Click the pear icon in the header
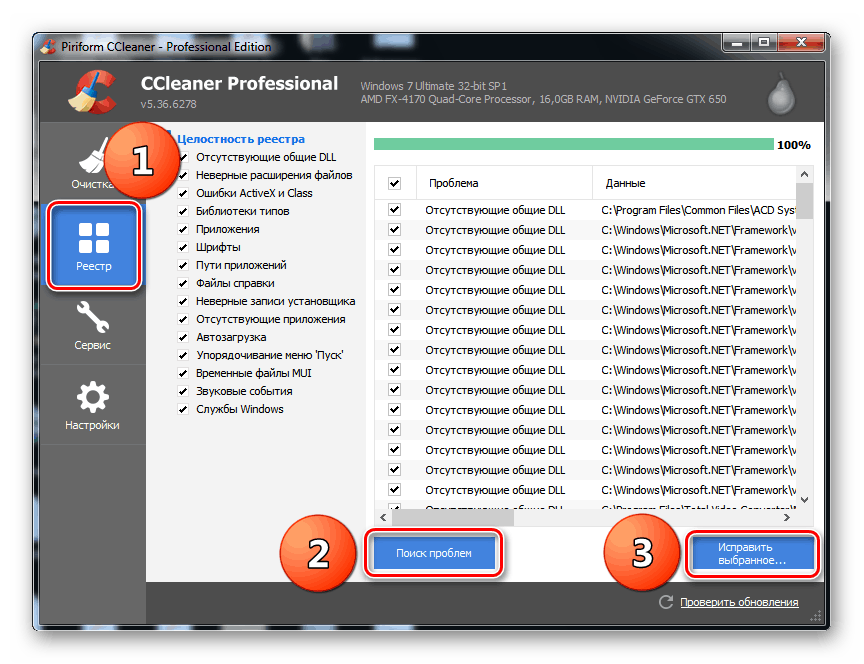The width and height of the screenshot is (864, 664). click(781, 94)
